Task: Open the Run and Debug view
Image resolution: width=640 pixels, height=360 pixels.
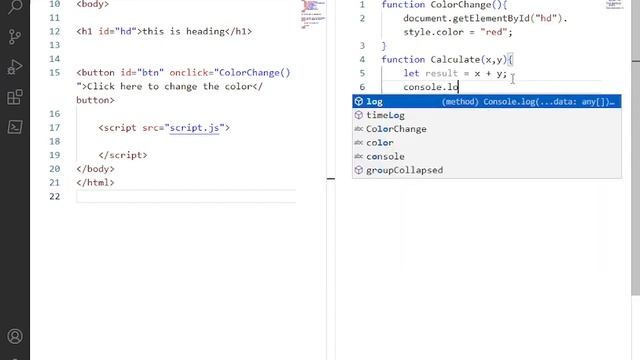Action: (15, 67)
